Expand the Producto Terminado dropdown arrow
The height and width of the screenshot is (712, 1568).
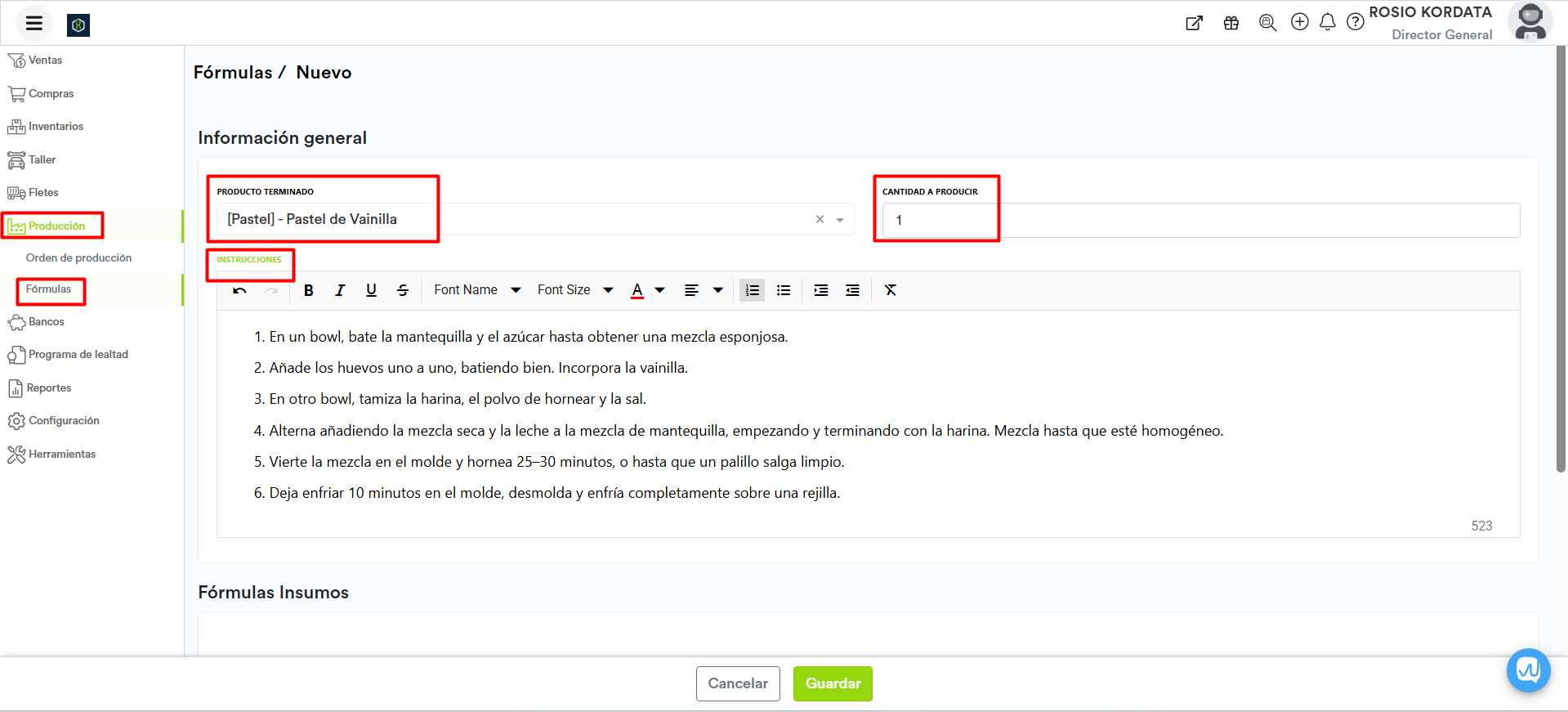point(840,220)
